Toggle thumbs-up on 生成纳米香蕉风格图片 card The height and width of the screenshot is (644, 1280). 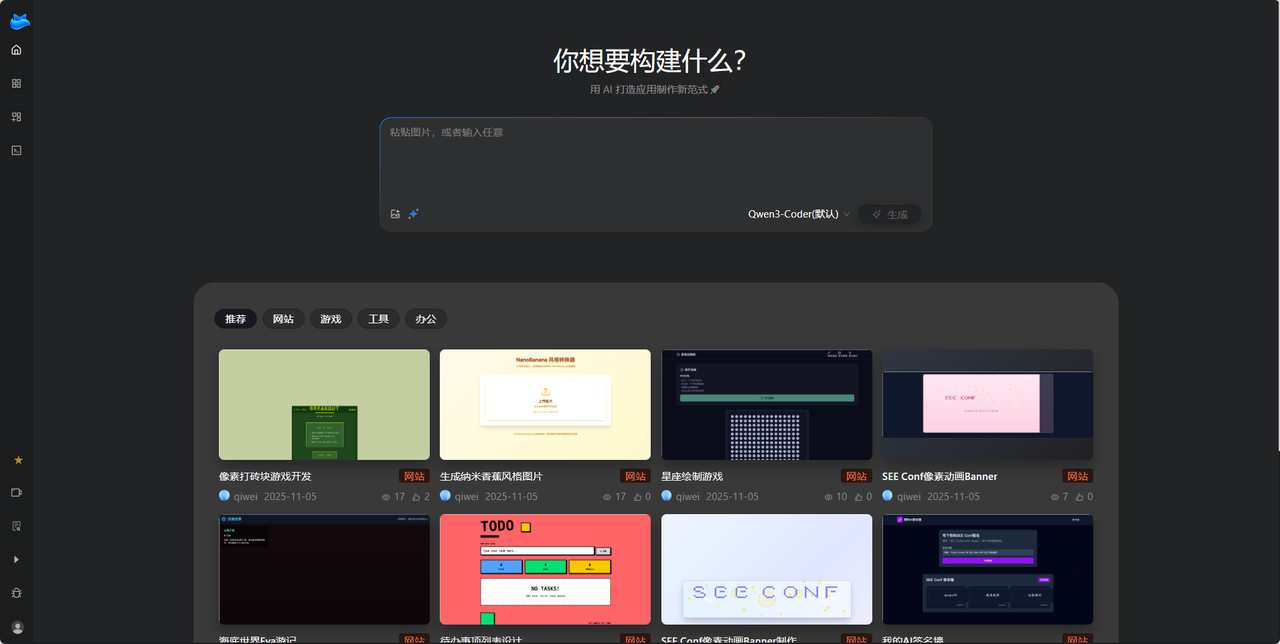[637, 497]
